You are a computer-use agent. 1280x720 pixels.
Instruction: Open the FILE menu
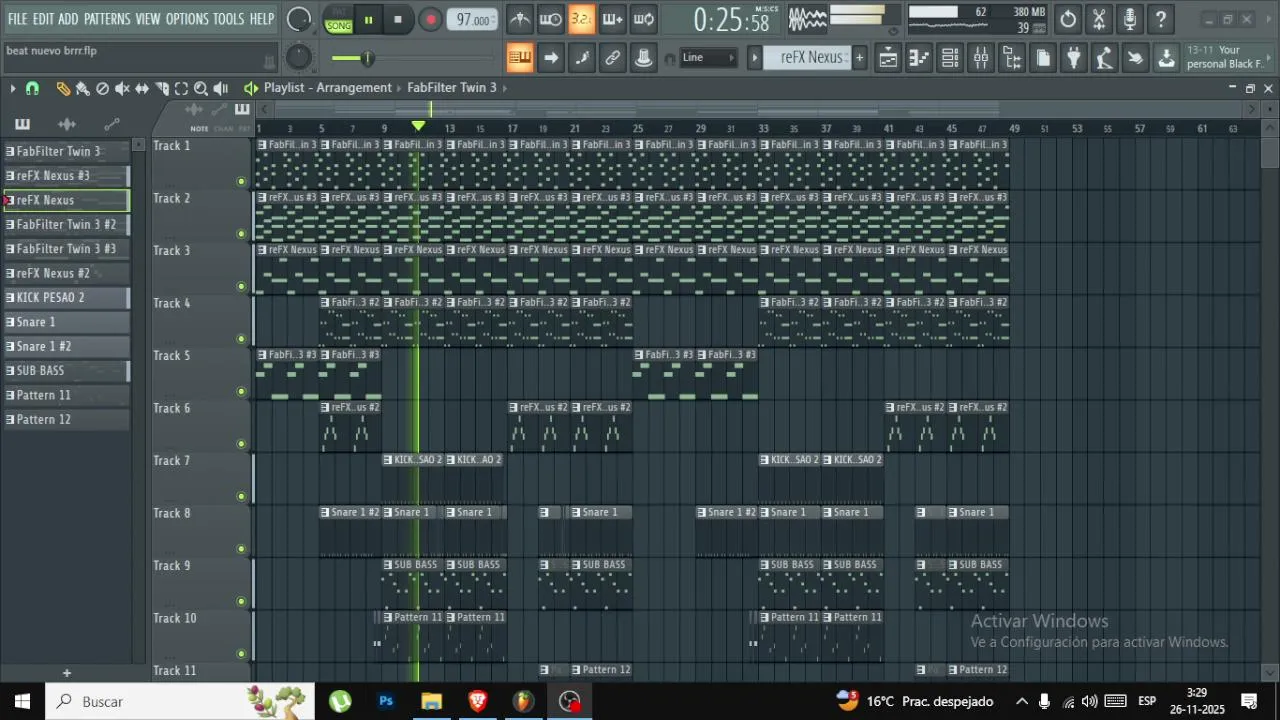coord(17,19)
